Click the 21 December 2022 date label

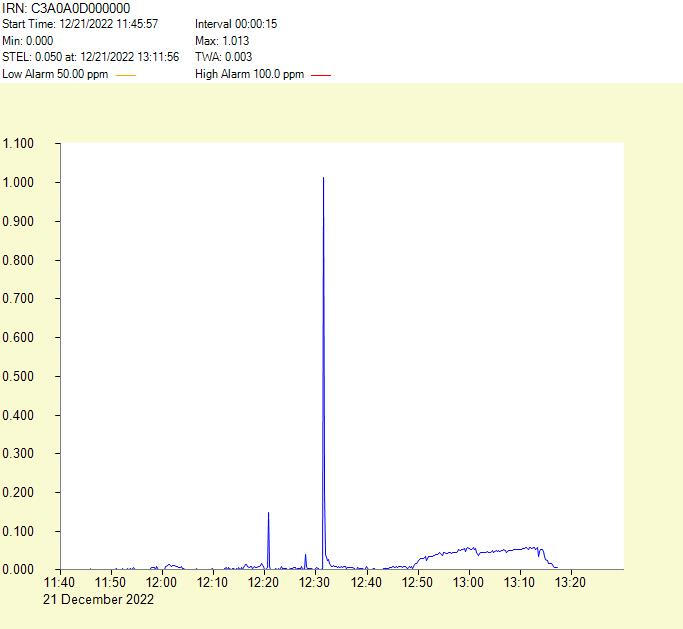(x=98, y=599)
